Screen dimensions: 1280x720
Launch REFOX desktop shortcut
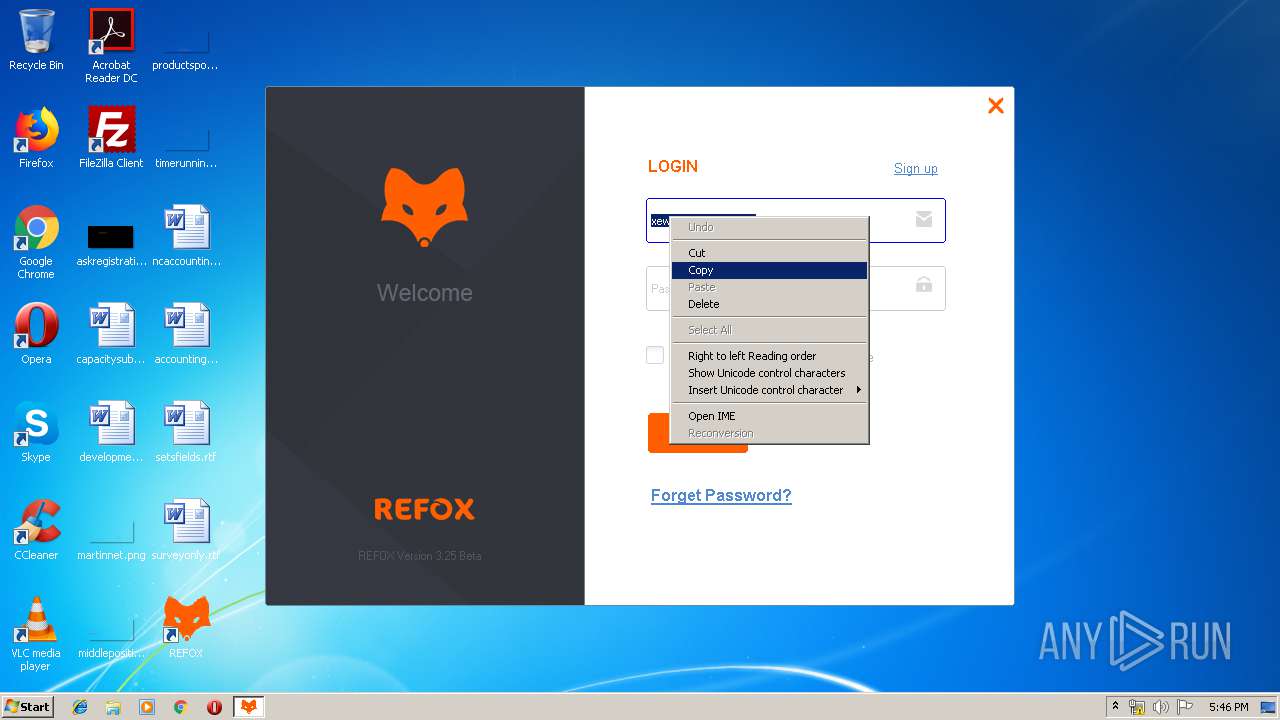pyautogui.click(x=186, y=628)
